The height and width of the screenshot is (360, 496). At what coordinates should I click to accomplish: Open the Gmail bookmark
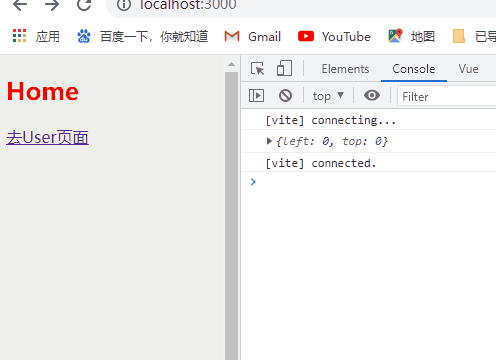pyautogui.click(x=253, y=36)
